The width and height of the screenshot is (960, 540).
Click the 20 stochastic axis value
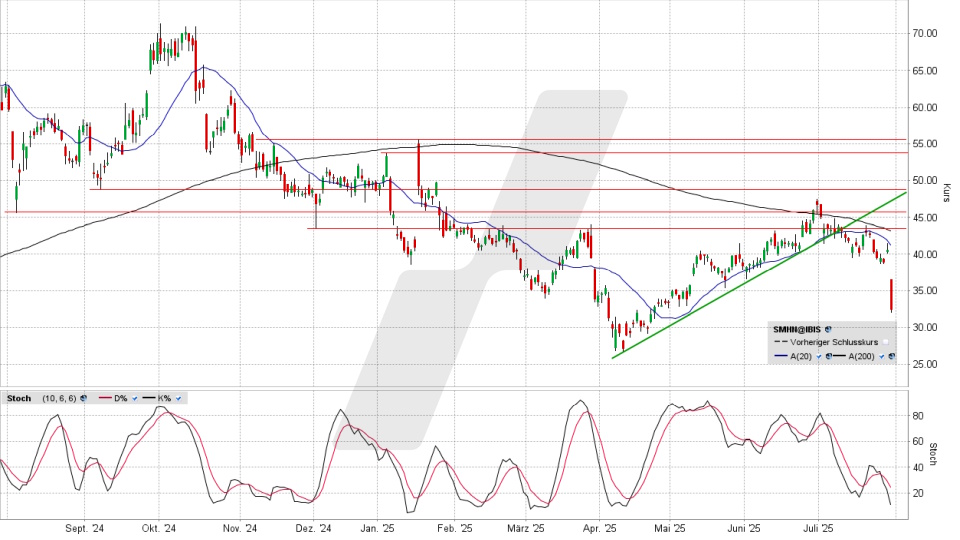pos(917,493)
